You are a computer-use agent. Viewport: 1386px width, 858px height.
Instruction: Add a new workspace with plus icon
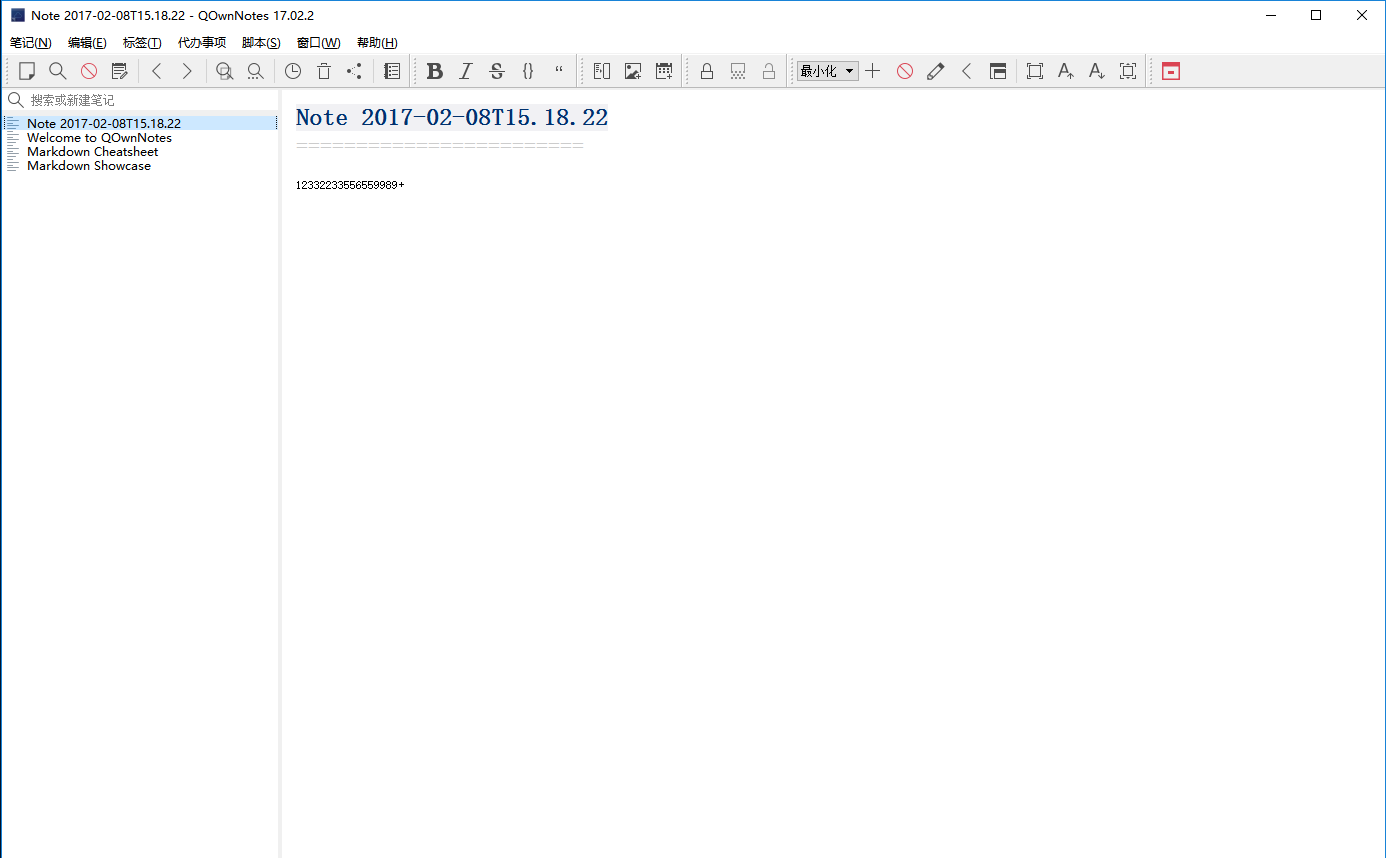[873, 71]
